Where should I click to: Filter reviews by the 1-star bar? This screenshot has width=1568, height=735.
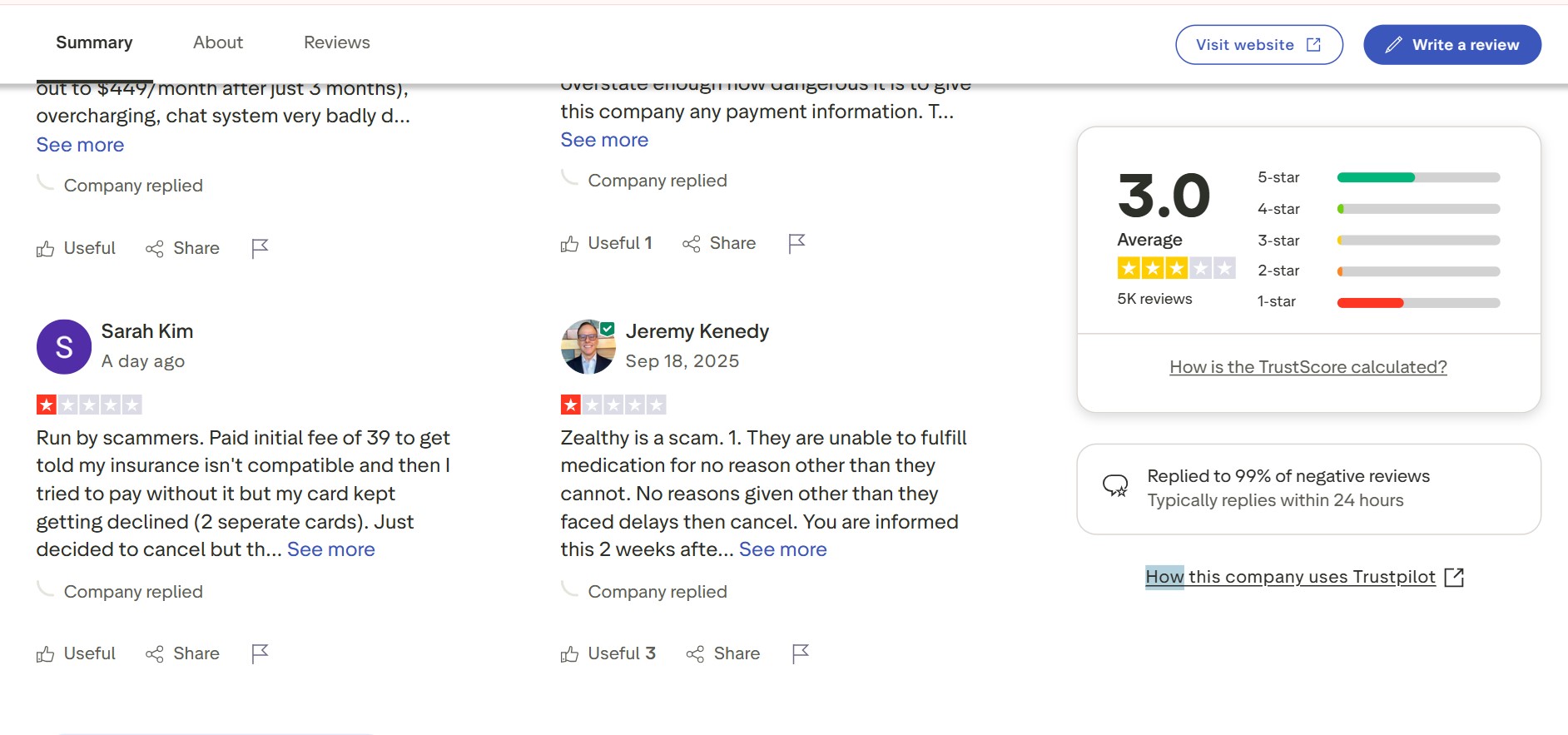1418,302
